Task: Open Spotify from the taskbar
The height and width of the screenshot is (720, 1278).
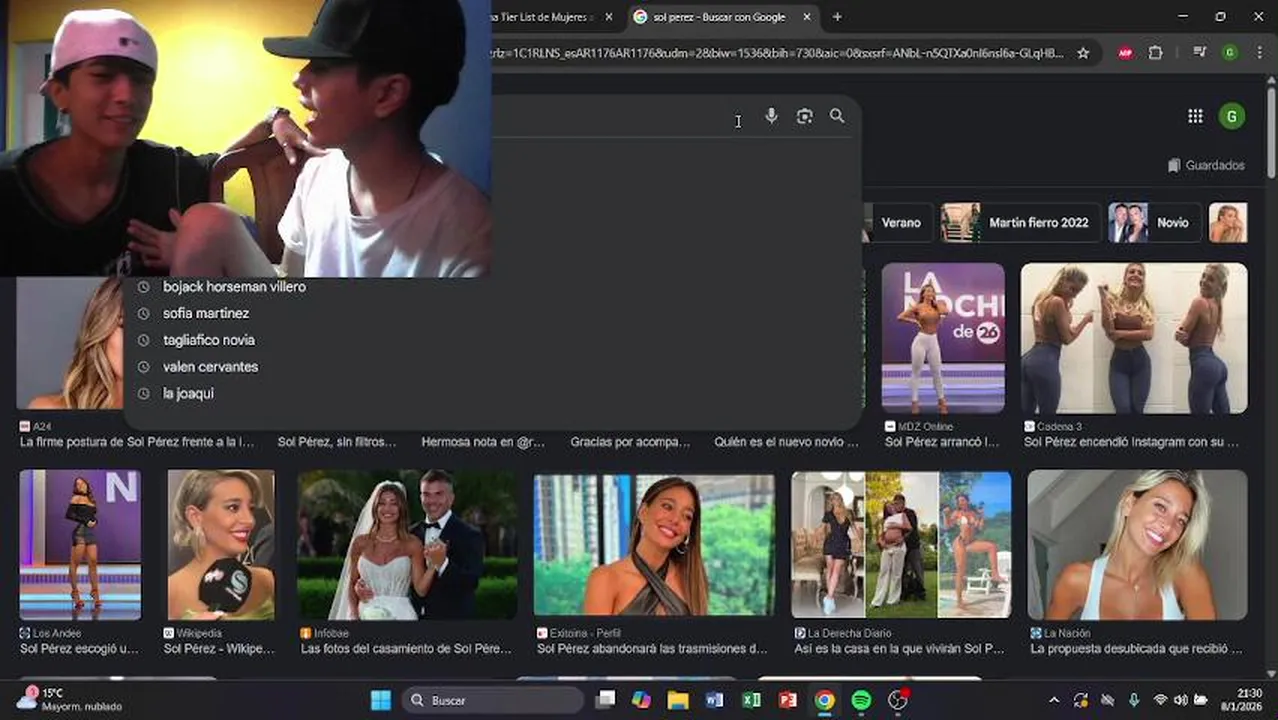Action: (x=861, y=700)
